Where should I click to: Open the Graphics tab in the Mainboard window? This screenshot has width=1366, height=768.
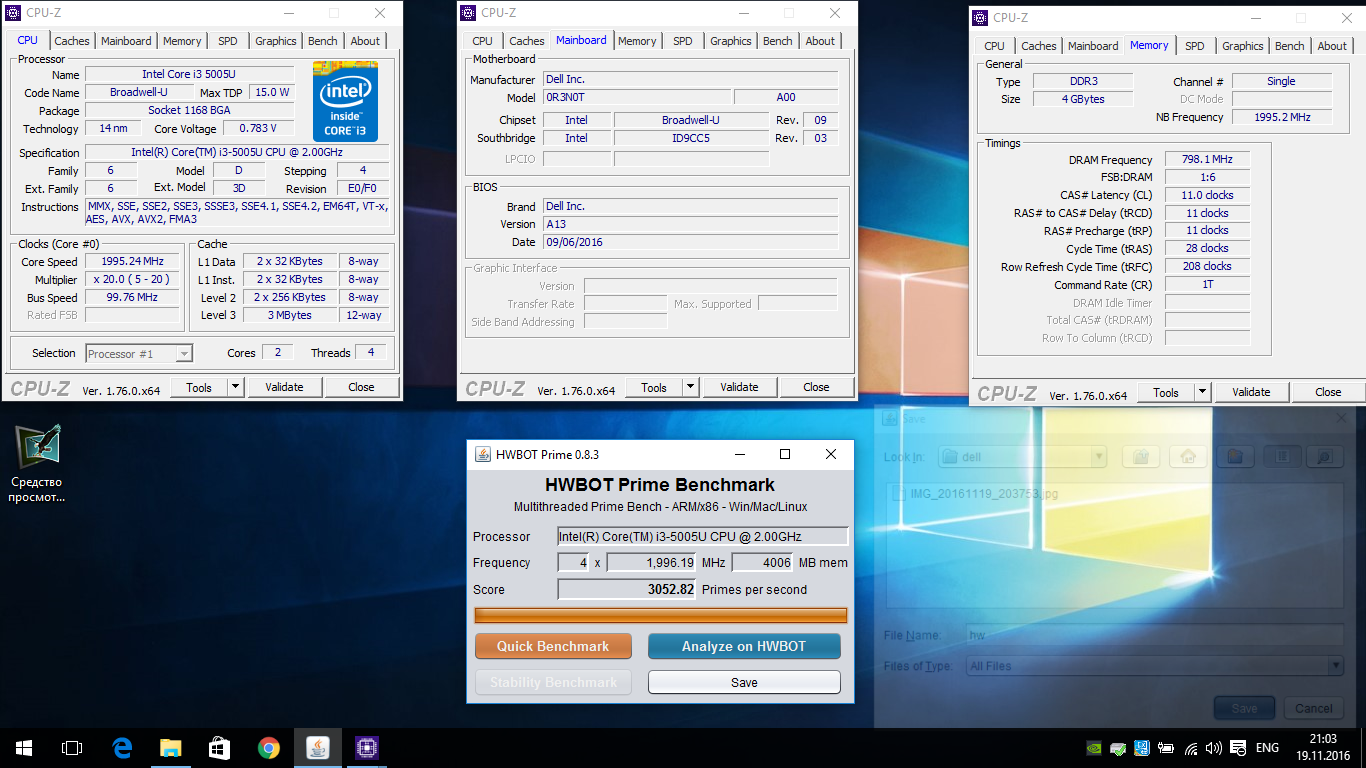click(x=731, y=41)
